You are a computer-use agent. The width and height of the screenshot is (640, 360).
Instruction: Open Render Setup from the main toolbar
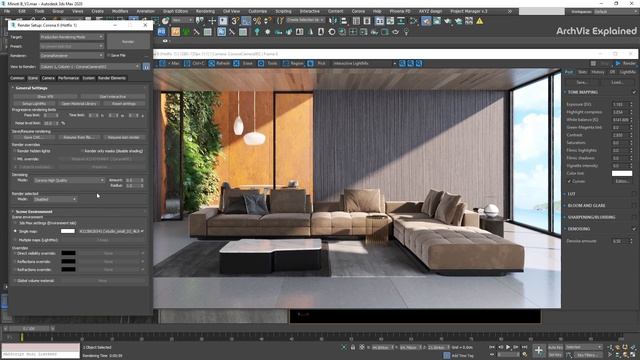(426, 21)
